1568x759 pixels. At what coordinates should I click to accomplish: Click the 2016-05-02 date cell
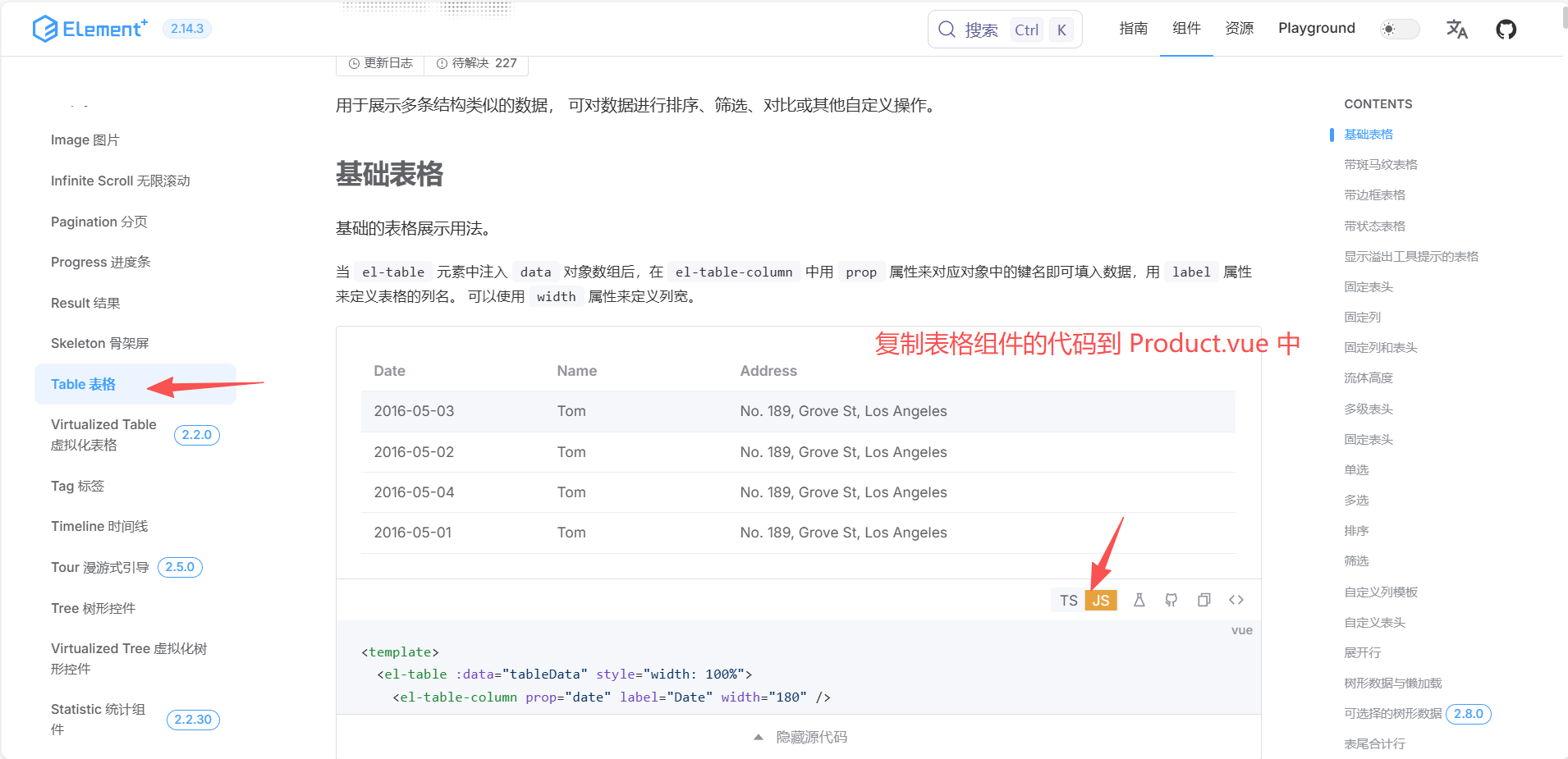coord(414,452)
